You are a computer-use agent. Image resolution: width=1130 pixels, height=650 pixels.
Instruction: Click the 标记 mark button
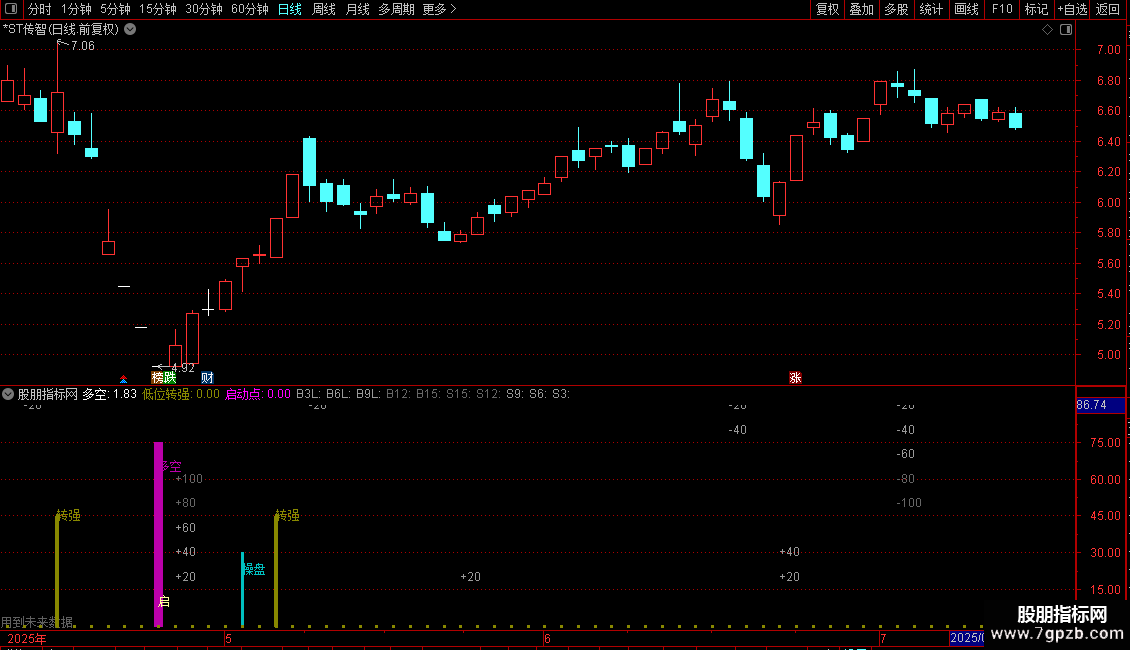tap(1036, 9)
